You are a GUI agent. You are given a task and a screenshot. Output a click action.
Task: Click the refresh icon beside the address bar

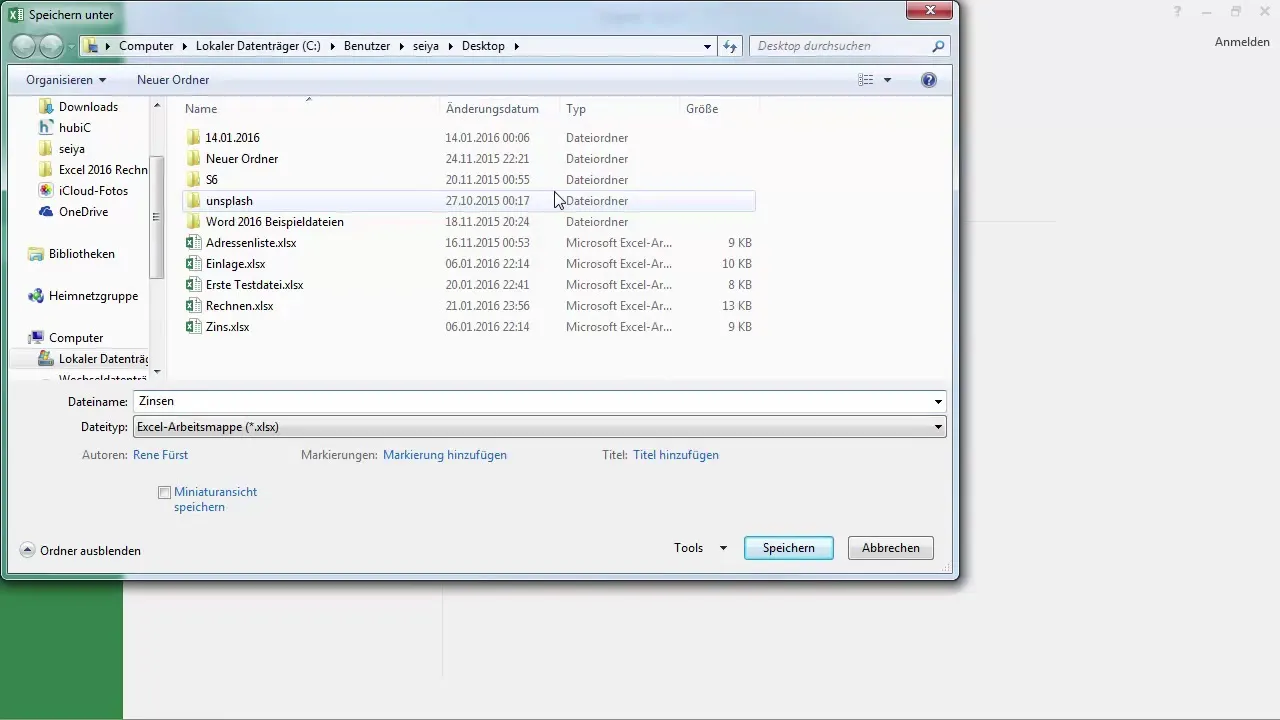[730, 46]
